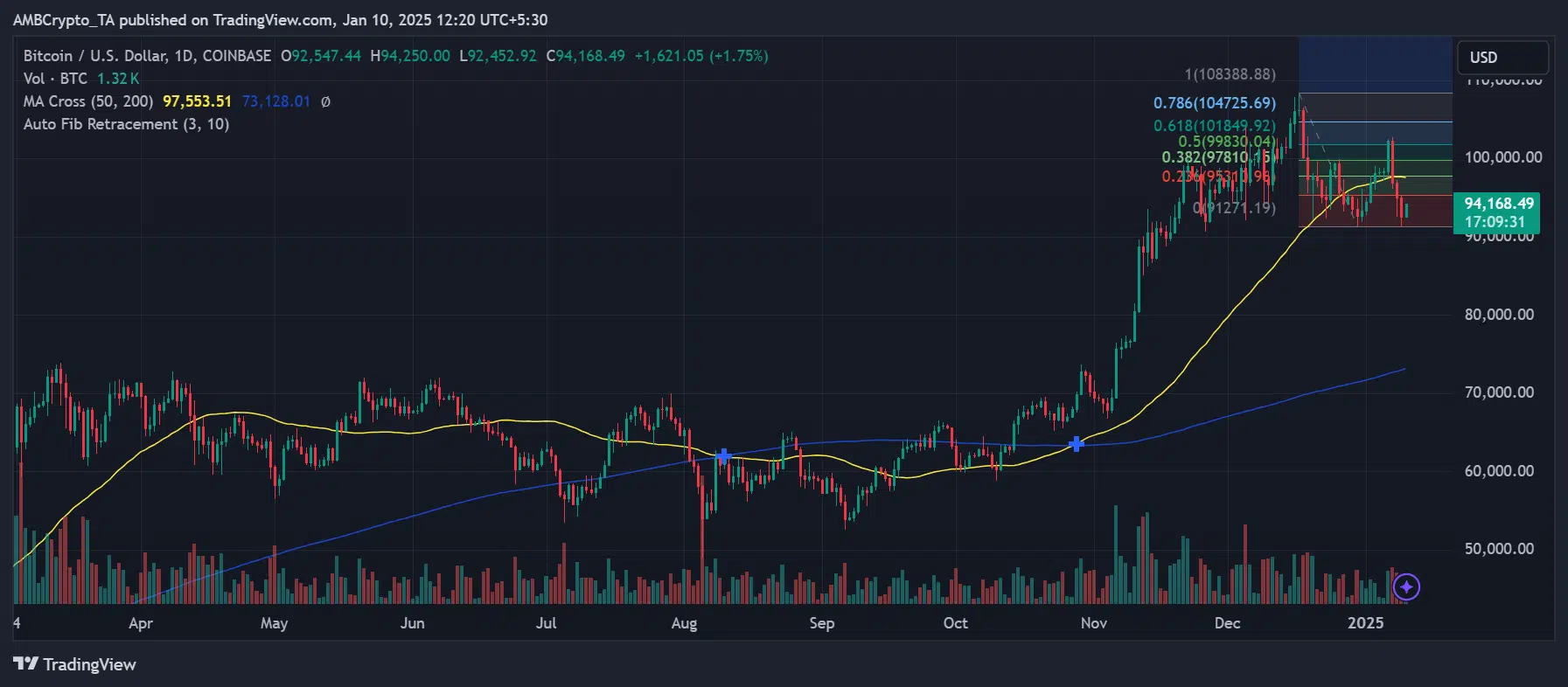Click the Oct label on time axis
The width and height of the screenshot is (1568, 687).
955,623
